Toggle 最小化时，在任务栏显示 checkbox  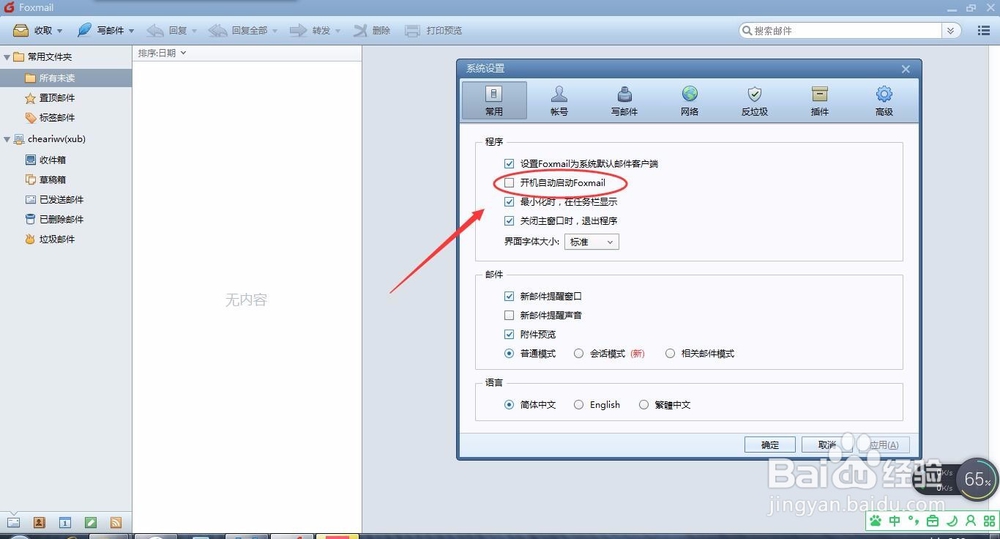point(509,202)
